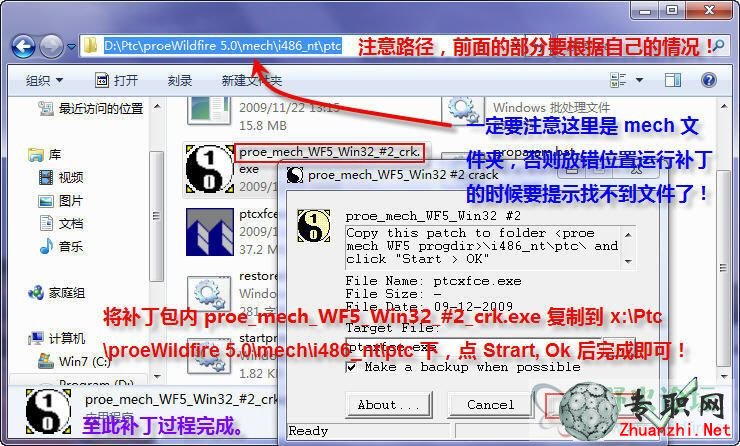Select 最近访问的位置 in navigation pane

91,109
